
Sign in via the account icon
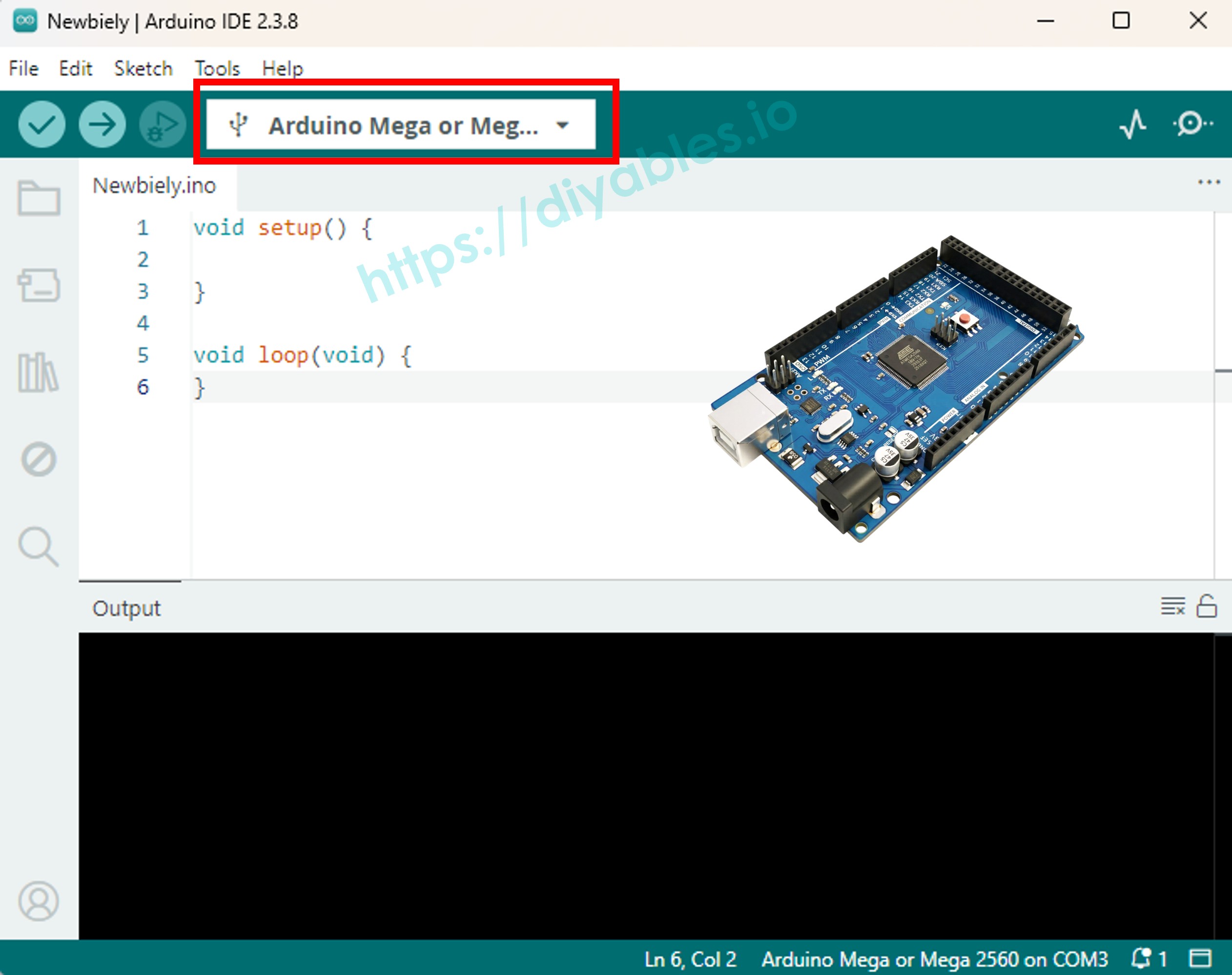39,901
